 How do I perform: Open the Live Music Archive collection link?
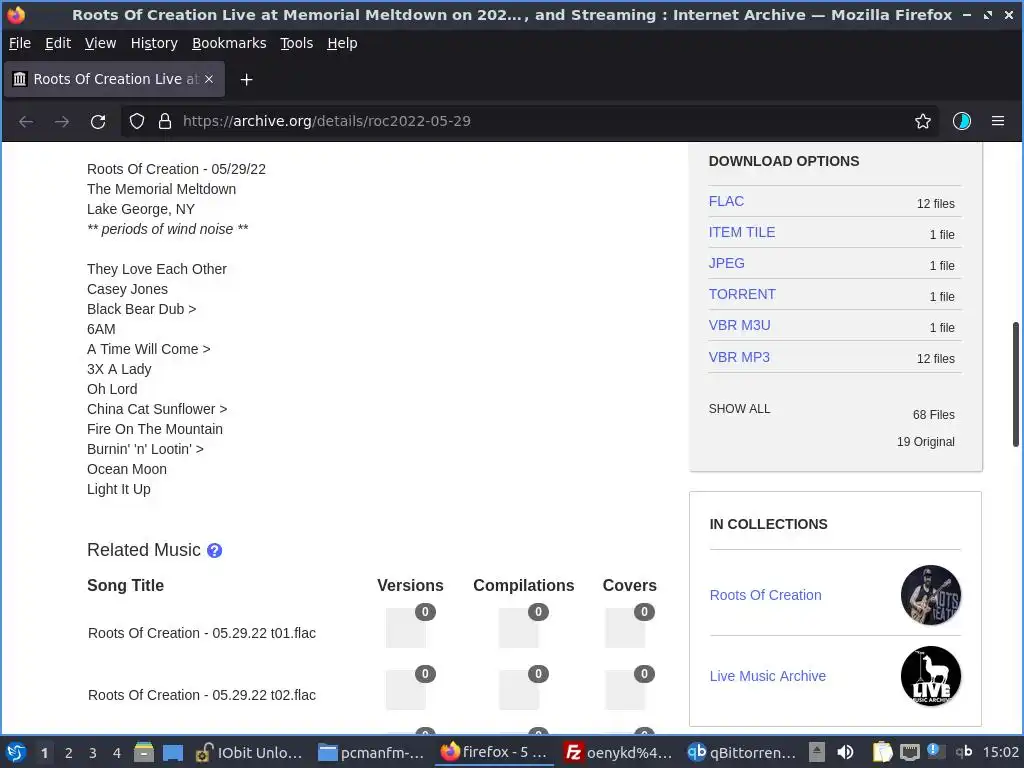tap(768, 676)
